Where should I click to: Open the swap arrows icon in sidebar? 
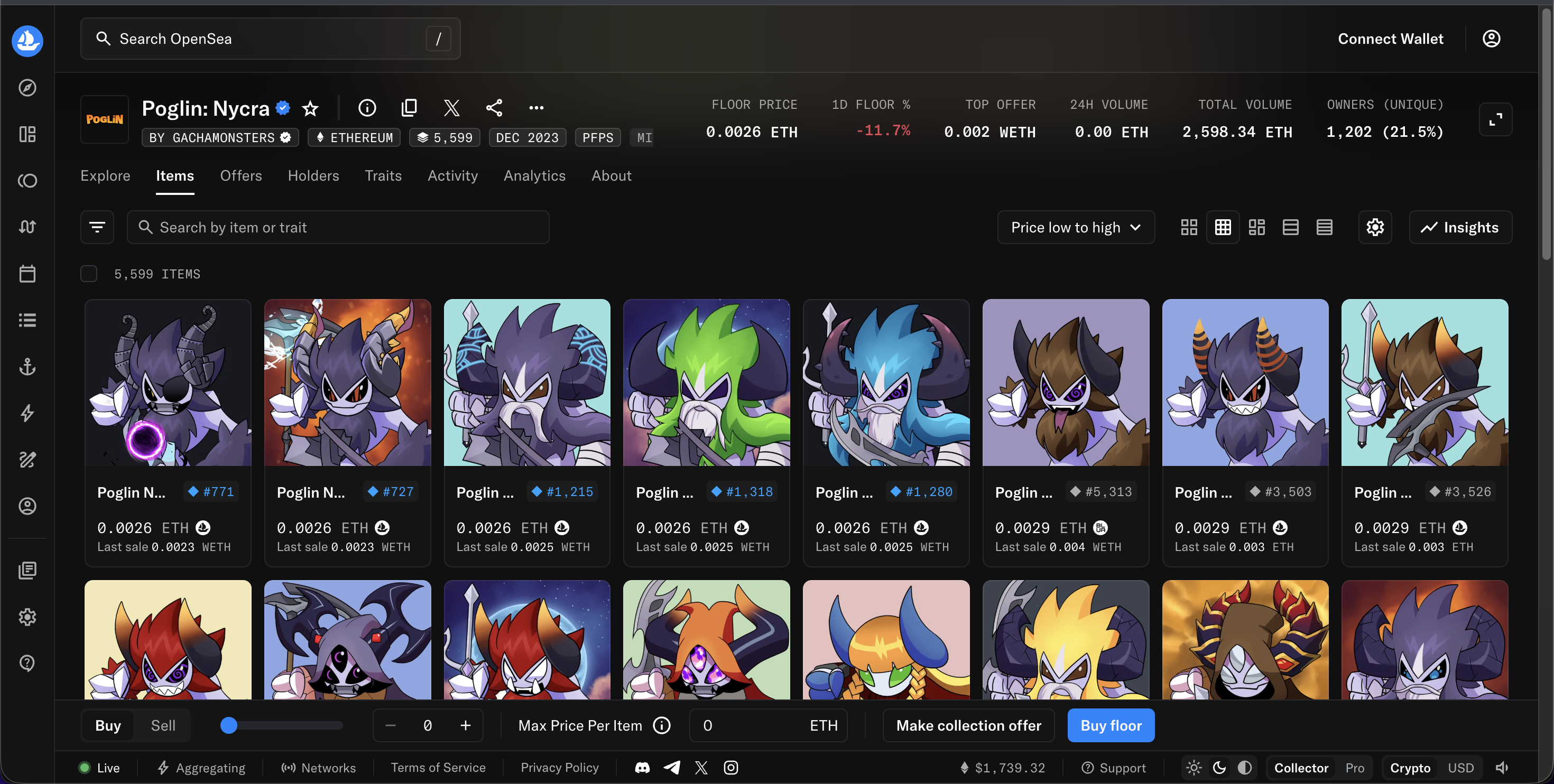(x=27, y=227)
